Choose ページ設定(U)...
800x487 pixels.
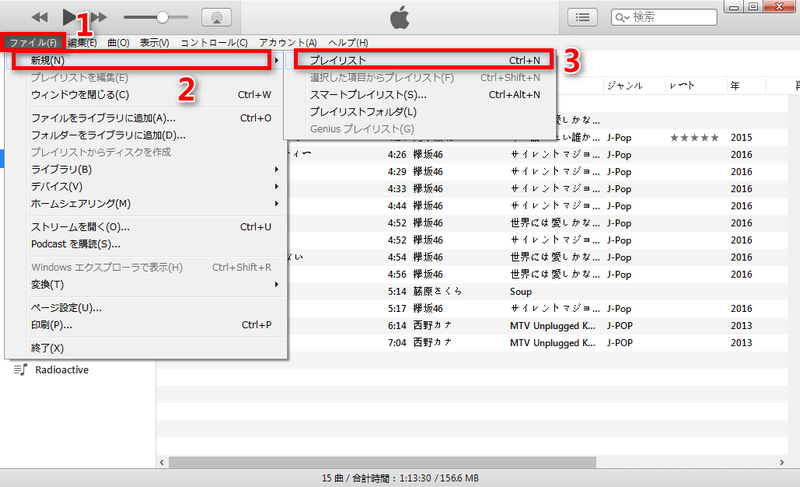pos(145,308)
